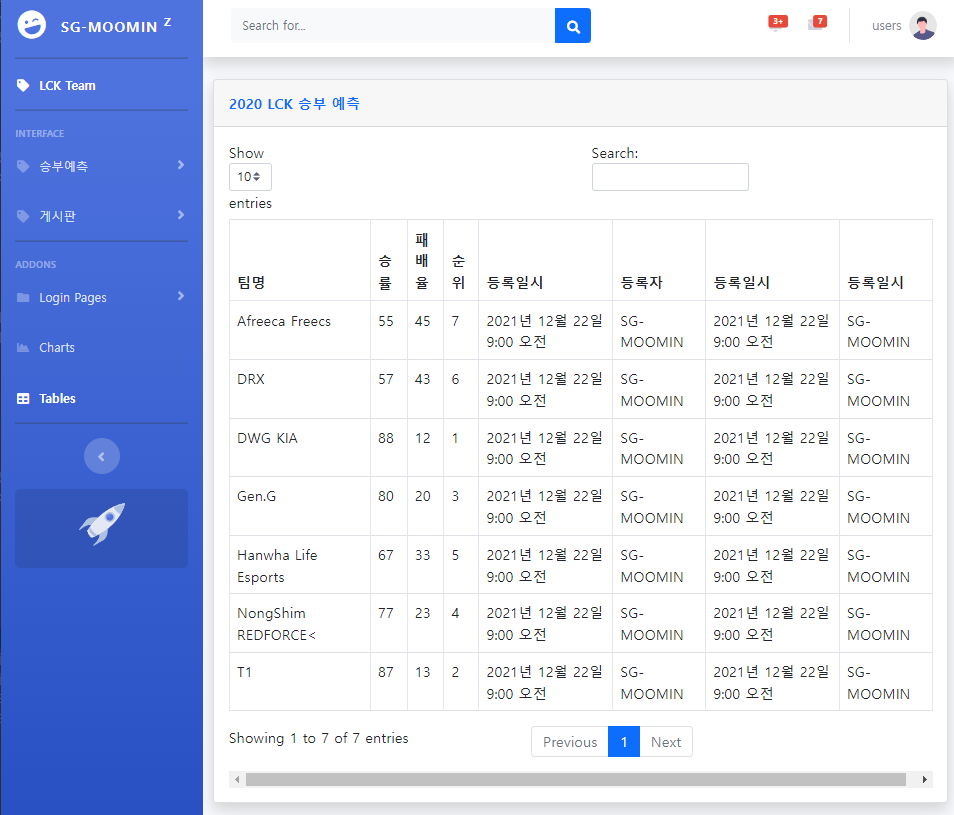Select the Afreeca Freecs team cell
The width and height of the screenshot is (954, 815).
(x=300, y=330)
